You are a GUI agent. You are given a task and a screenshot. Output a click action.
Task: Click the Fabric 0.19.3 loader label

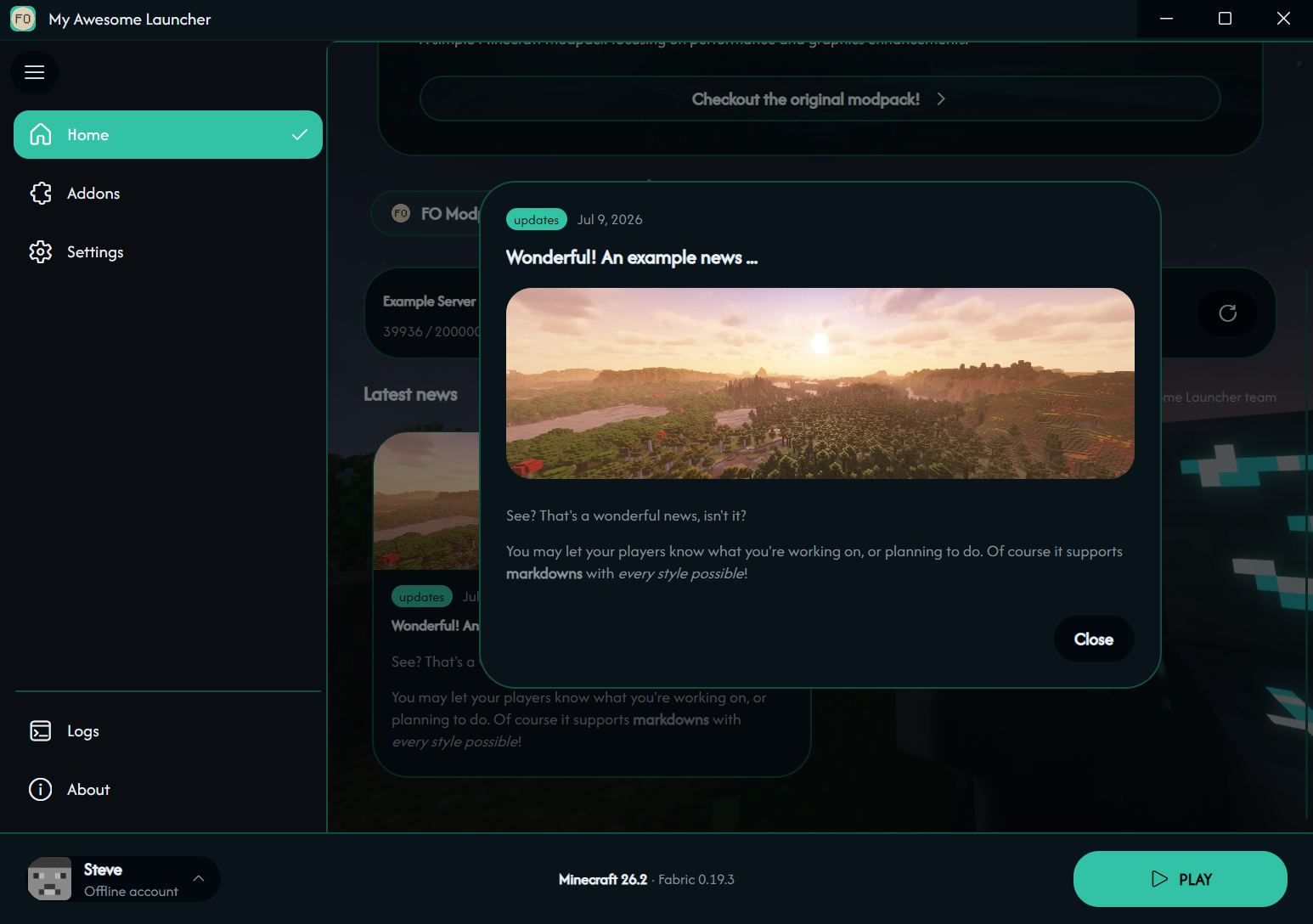point(696,880)
